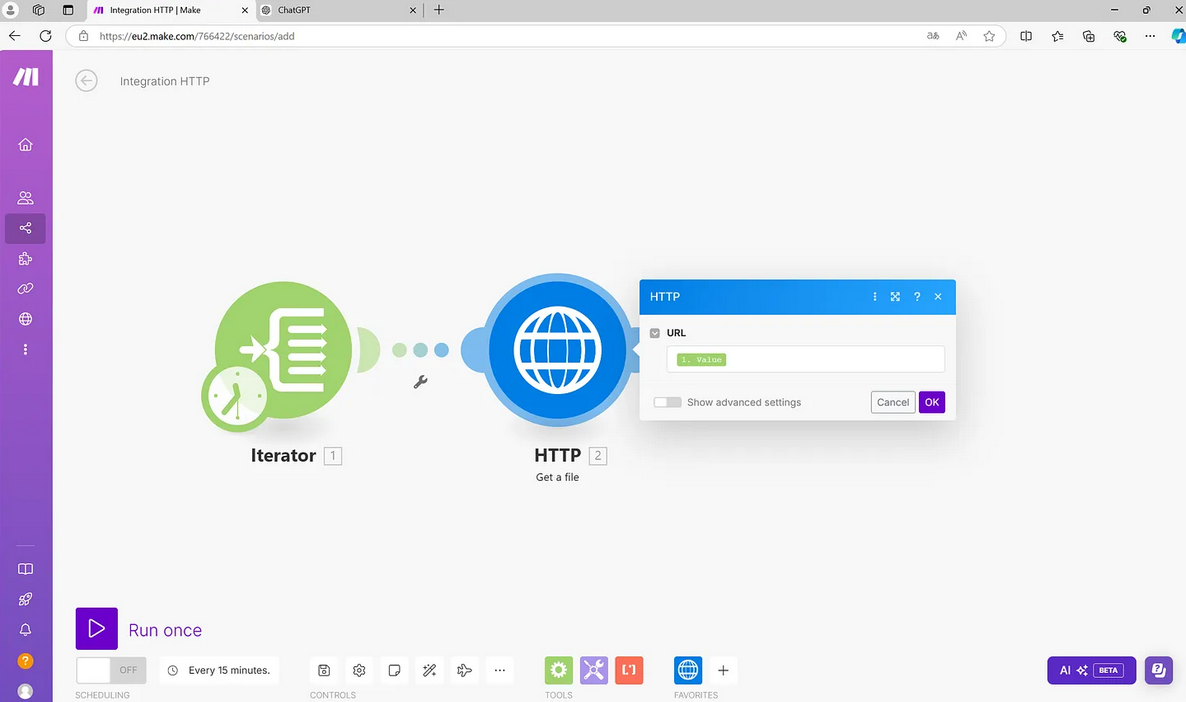The width and height of the screenshot is (1186, 702).
Task: Rename the 'Integration HTTP' scenario title
Action: (165, 81)
